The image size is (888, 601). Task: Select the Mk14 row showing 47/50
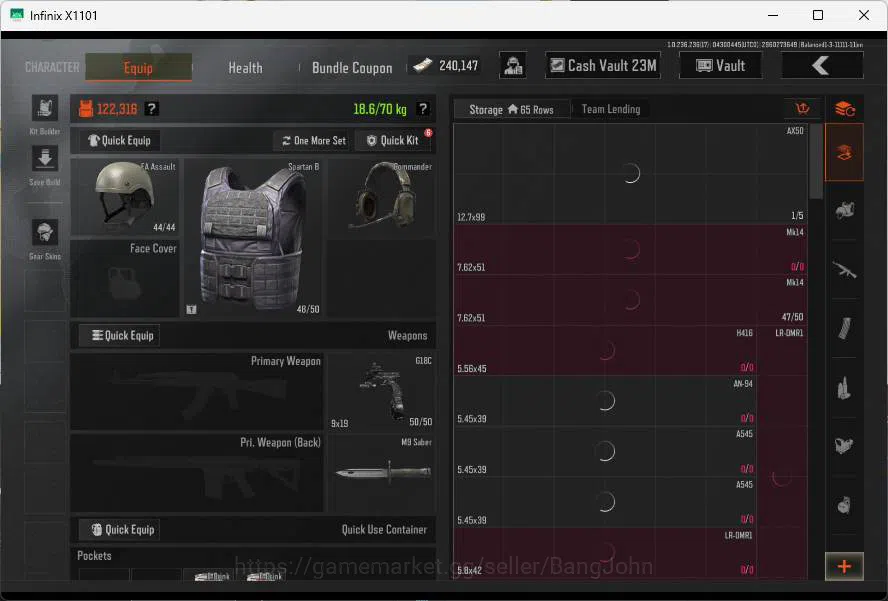coord(630,300)
